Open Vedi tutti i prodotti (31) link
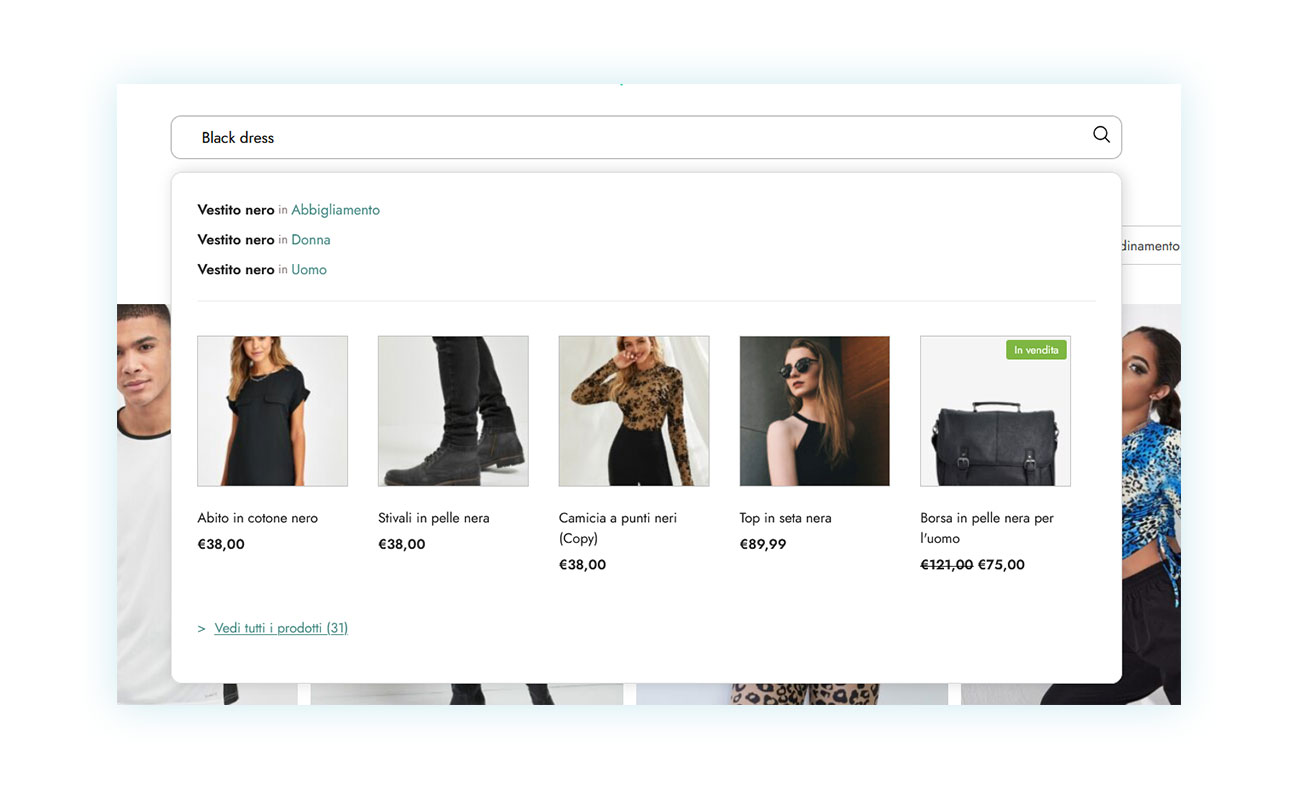Viewport: 1300px width, 789px height. (281, 628)
